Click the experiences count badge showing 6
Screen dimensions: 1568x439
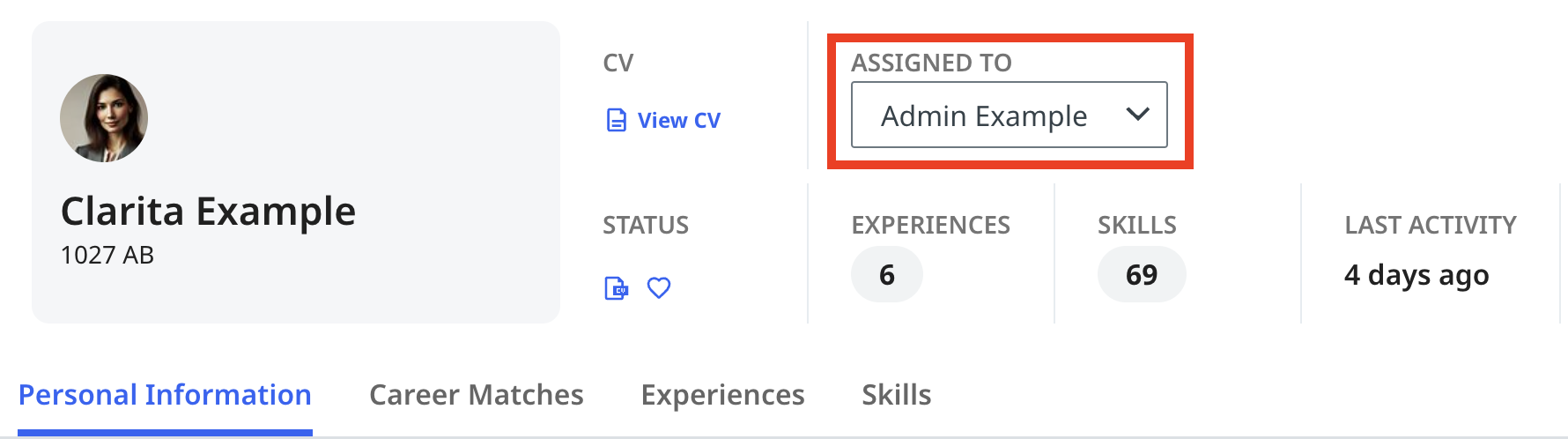(x=887, y=275)
